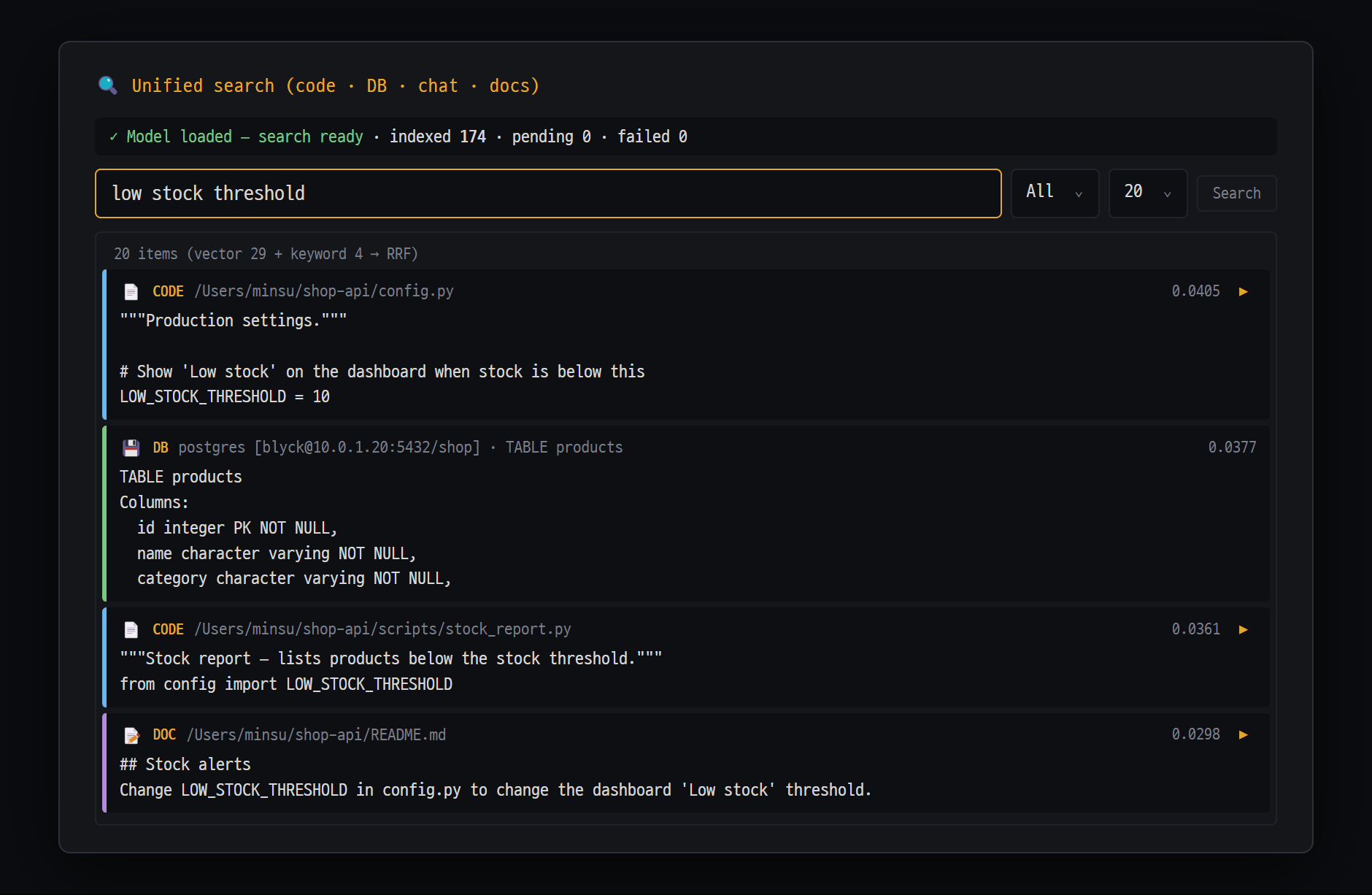Click the comment about showing 'Low stock' on dashboard
1372x895 pixels.
tap(382, 372)
